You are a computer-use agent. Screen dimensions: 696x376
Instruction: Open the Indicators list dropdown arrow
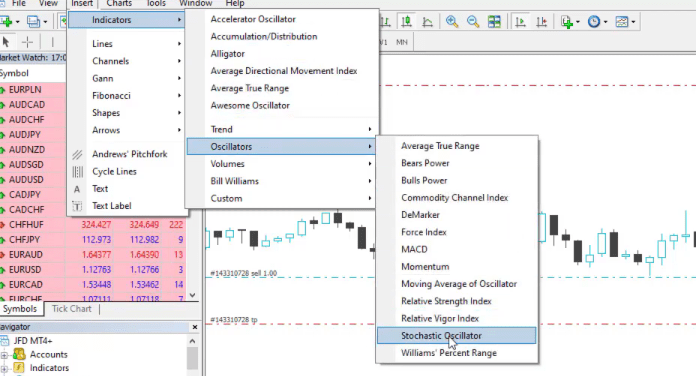577,22
